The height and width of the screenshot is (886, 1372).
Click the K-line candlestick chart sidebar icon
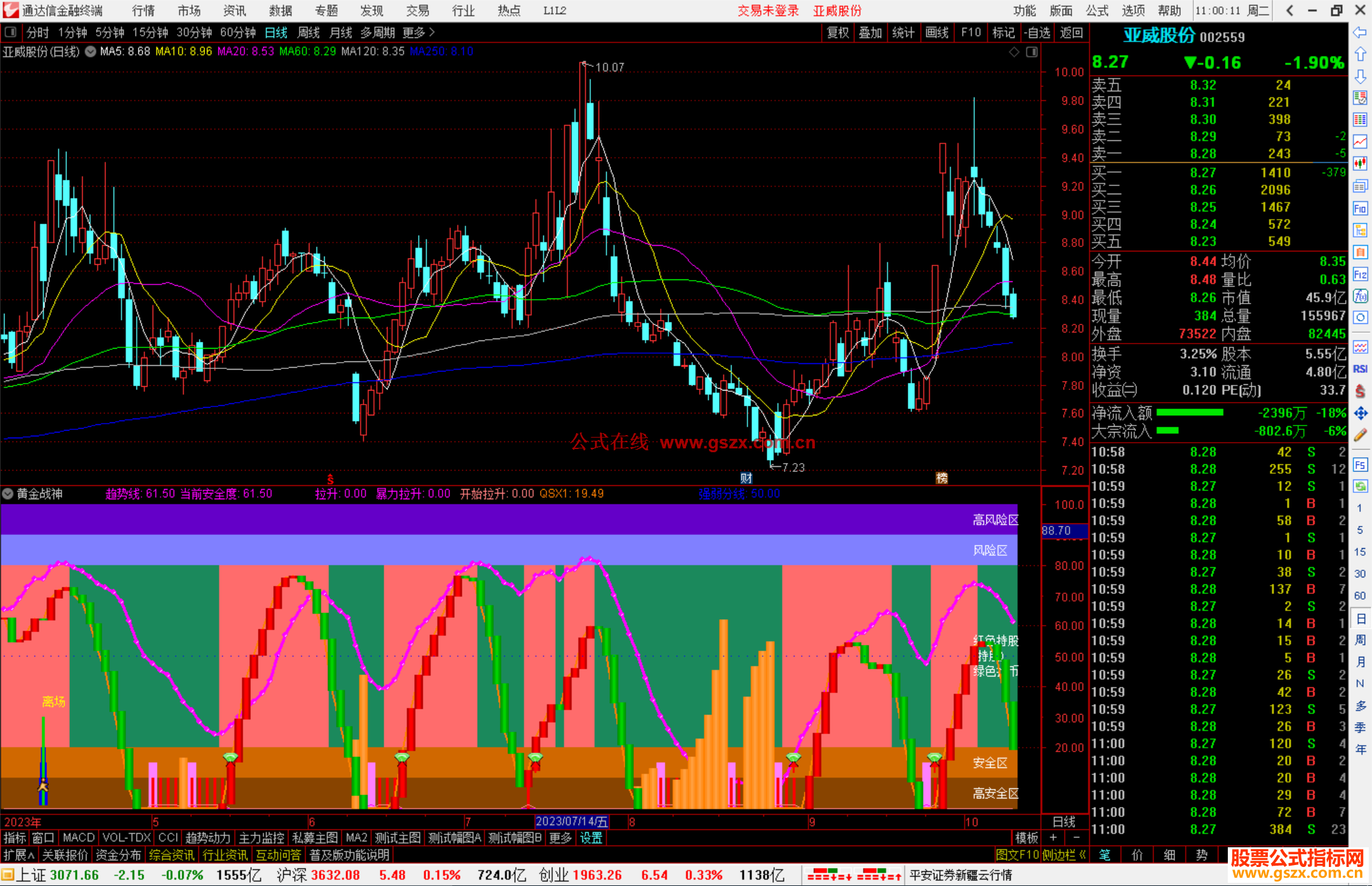(x=1360, y=164)
